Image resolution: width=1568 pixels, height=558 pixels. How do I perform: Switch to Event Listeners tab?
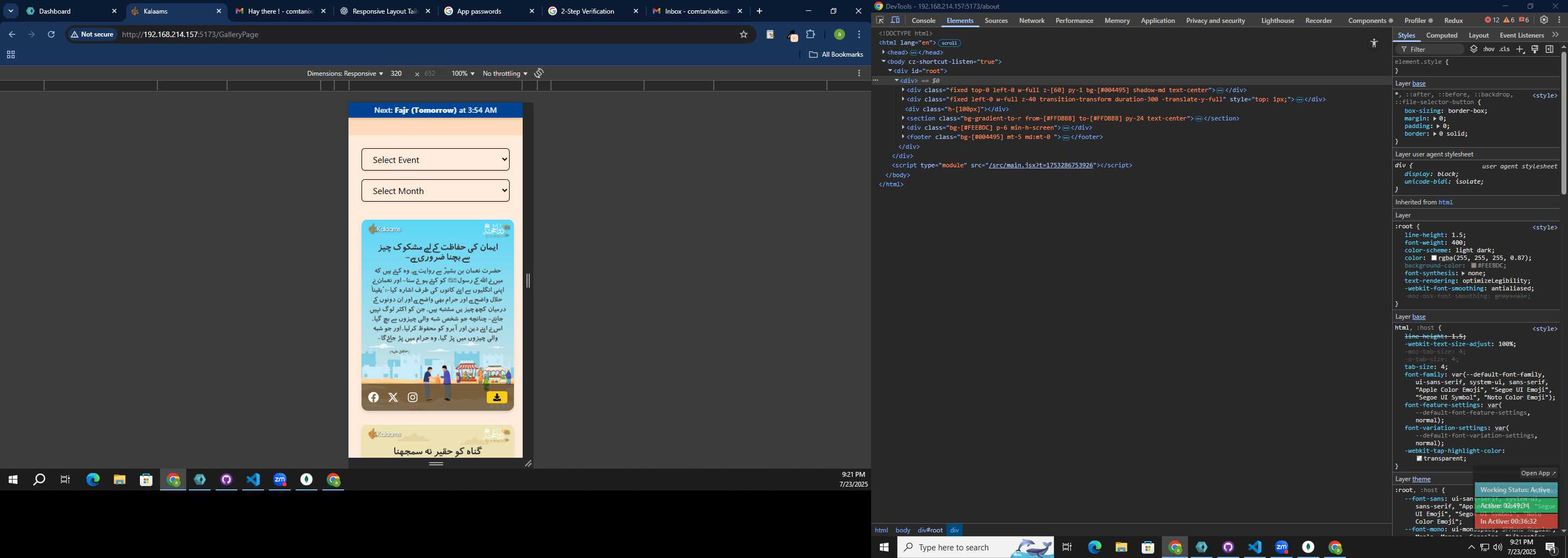[x=1521, y=35]
